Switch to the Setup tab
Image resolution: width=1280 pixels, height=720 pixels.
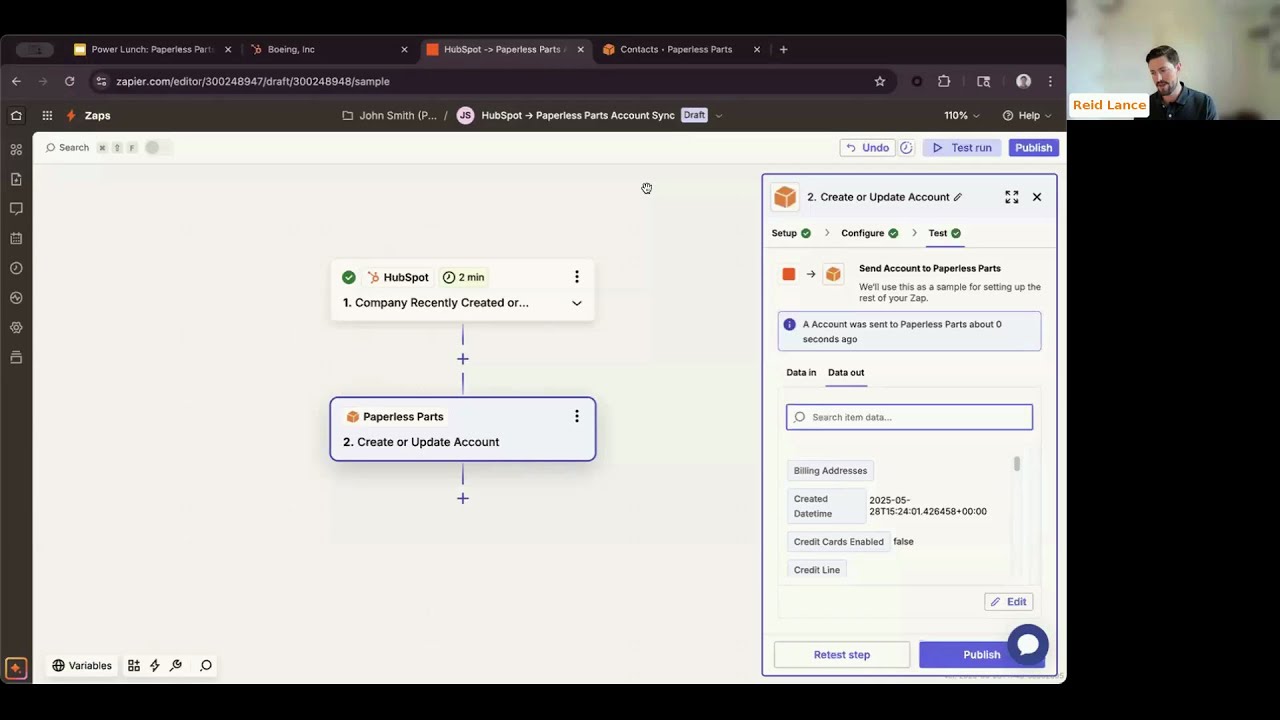click(x=791, y=233)
